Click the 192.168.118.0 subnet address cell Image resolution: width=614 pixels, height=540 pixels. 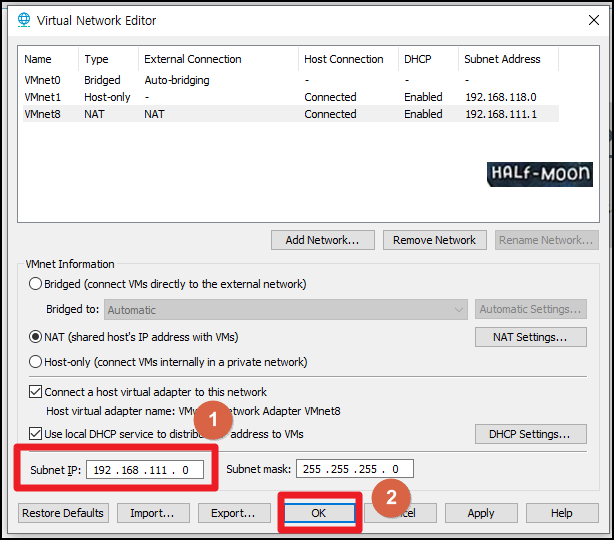coord(501,97)
